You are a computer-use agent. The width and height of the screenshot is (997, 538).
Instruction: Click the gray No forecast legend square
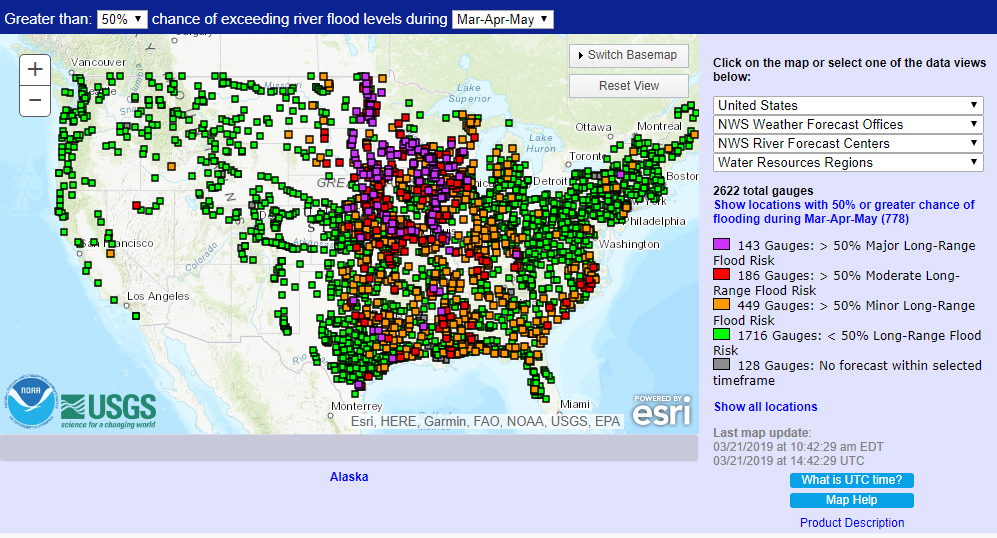coord(721,365)
